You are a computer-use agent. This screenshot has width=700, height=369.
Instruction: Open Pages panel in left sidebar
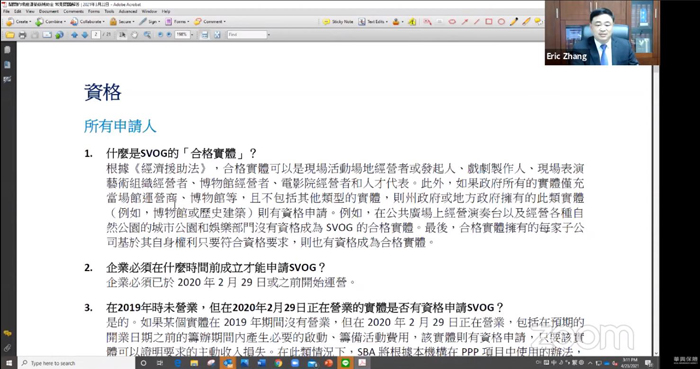[7, 50]
